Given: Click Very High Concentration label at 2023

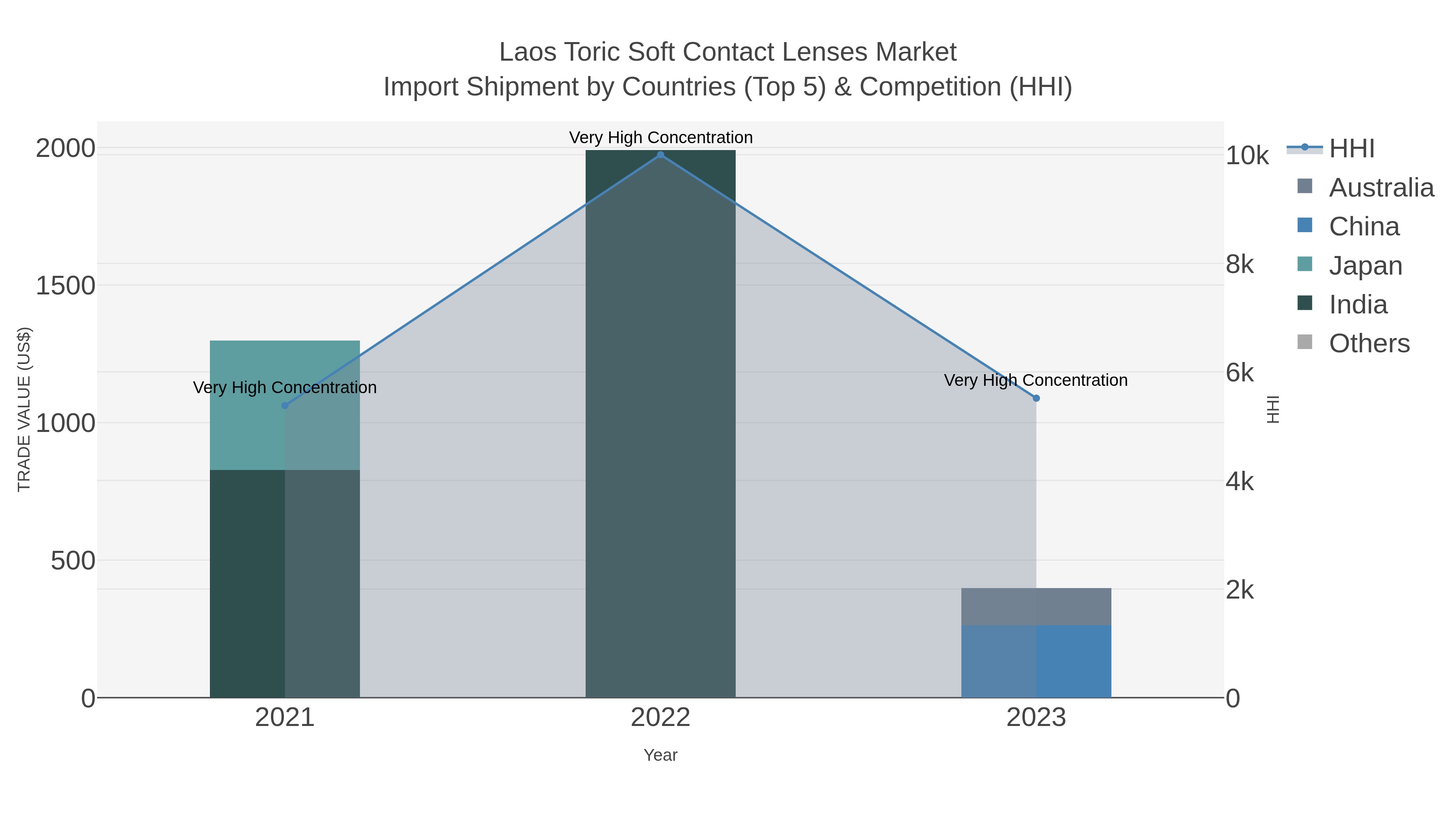Looking at the screenshot, I should point(1036,381).
